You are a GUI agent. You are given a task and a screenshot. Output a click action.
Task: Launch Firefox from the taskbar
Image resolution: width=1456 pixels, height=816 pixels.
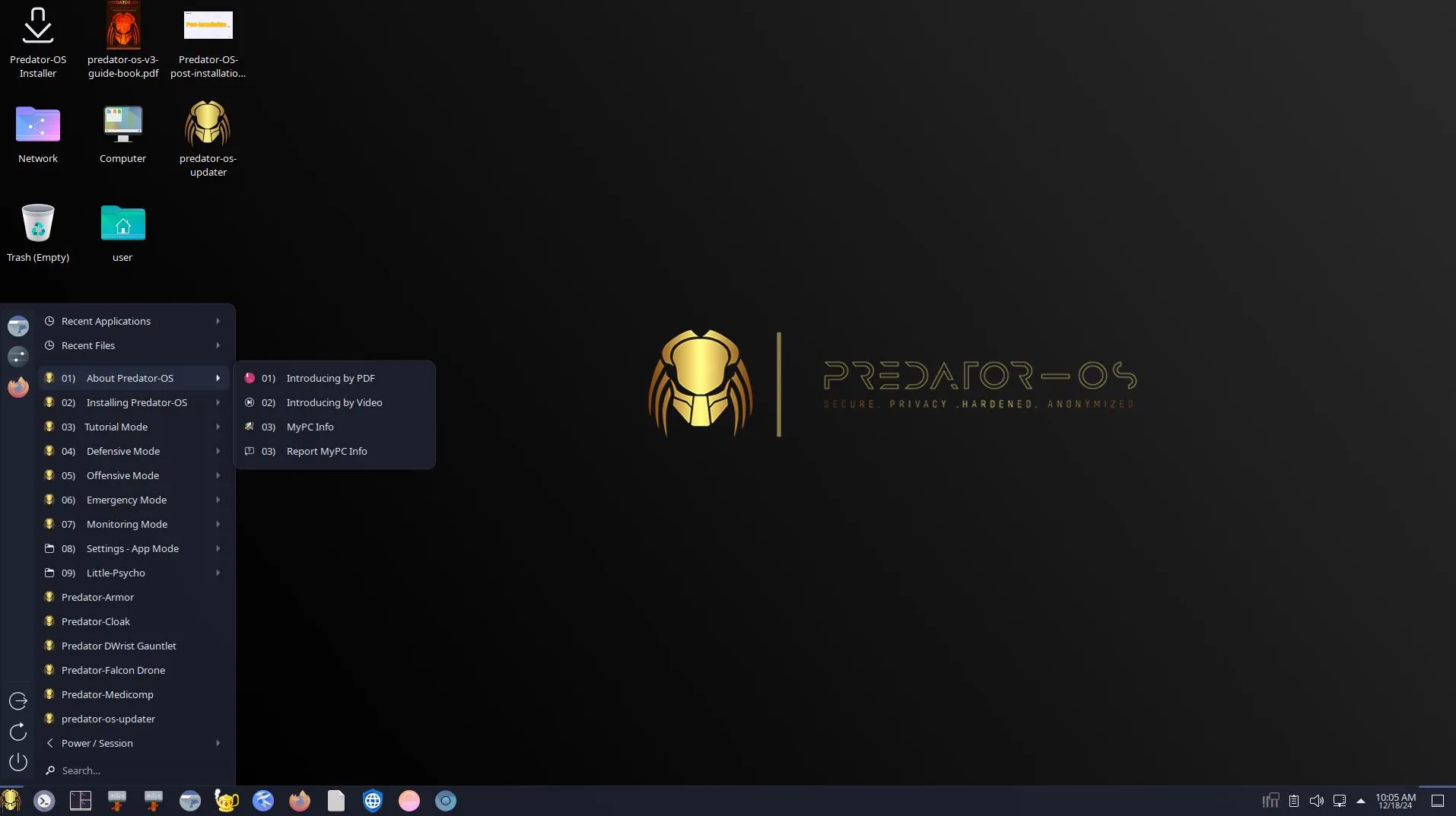click(299, 800)
